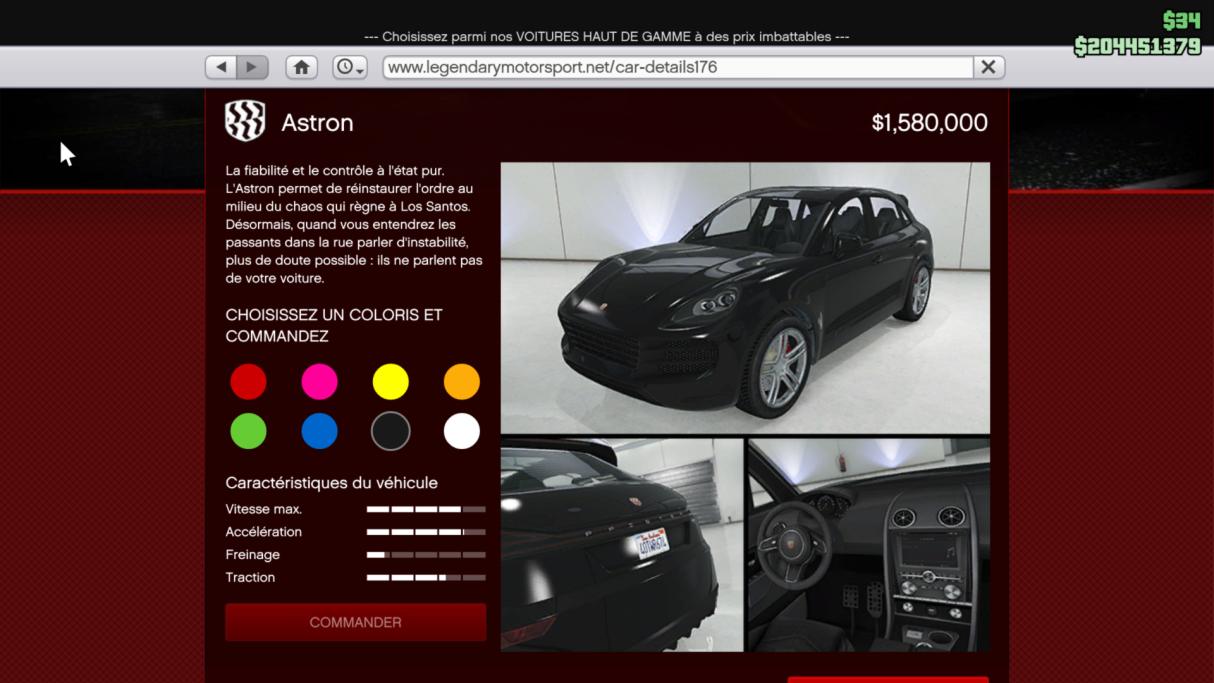
Task: Go to the browser home page
Action: (x=301, y=67)
